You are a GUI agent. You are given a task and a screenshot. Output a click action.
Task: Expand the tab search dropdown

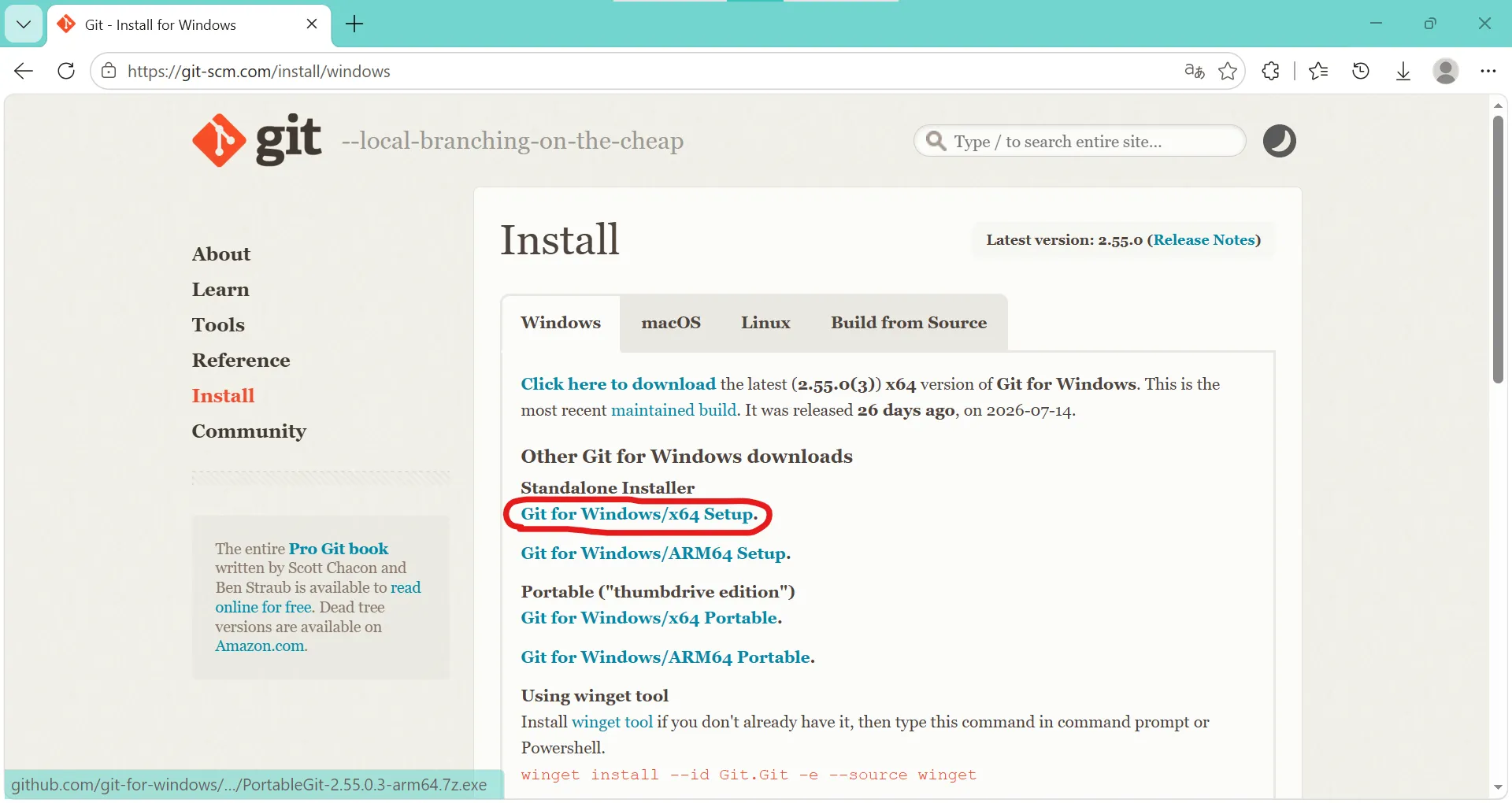pos(24,24)
